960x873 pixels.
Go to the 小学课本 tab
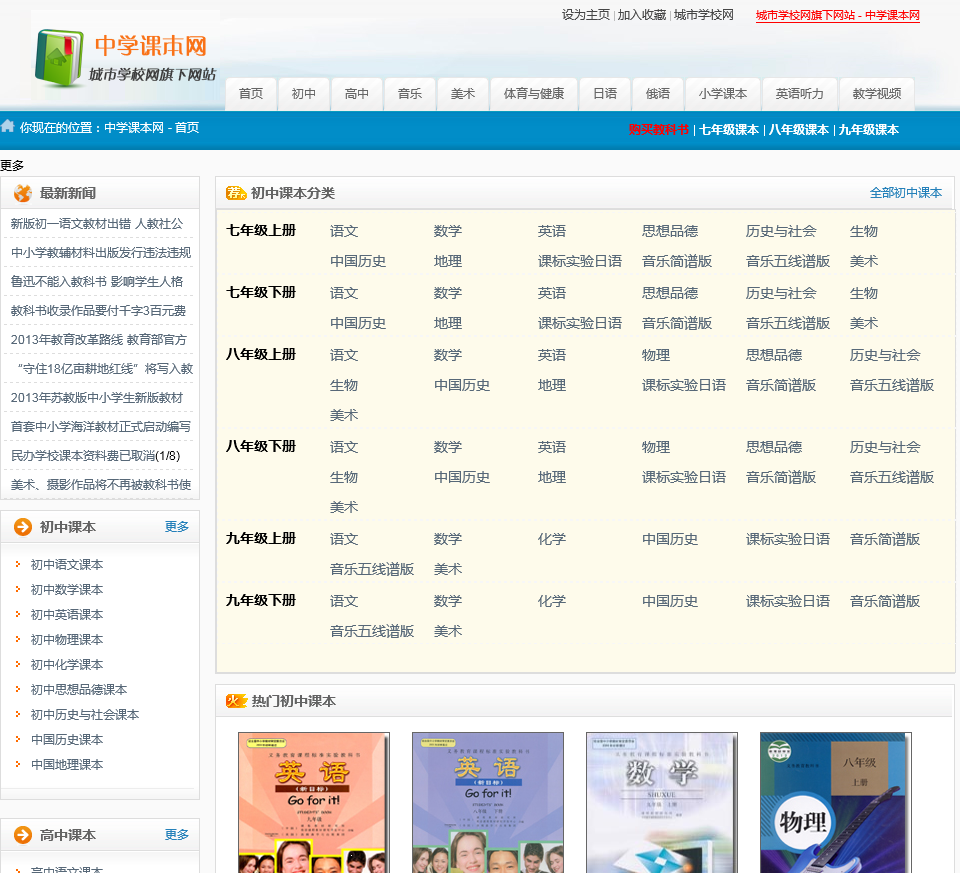coord(723,94)
